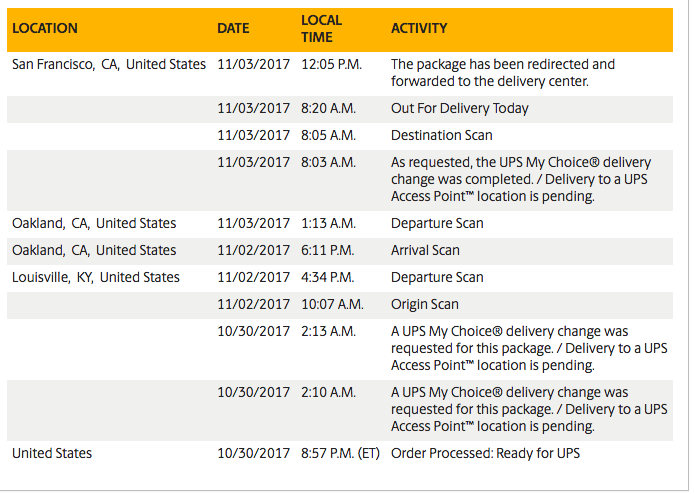
Task: Click Order Processed: Ready for UPS
Action: coord(485,454)
